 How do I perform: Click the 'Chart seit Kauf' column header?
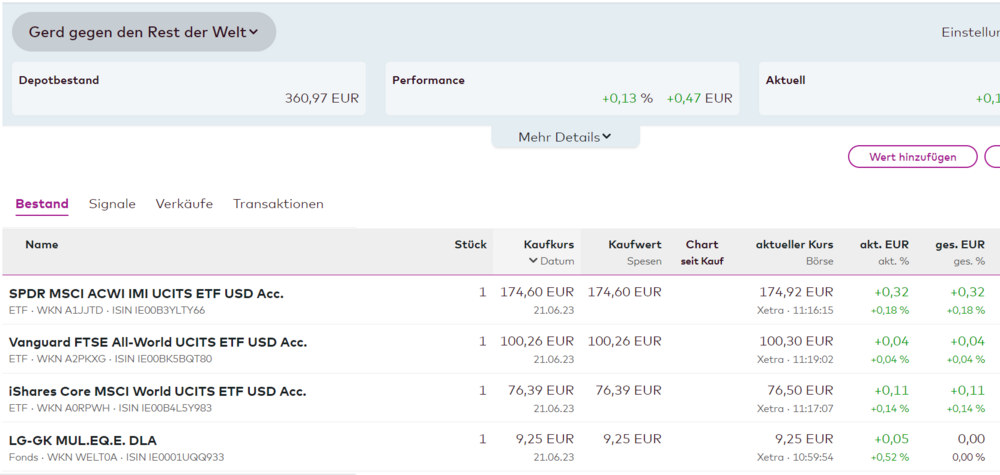[702, 251]
